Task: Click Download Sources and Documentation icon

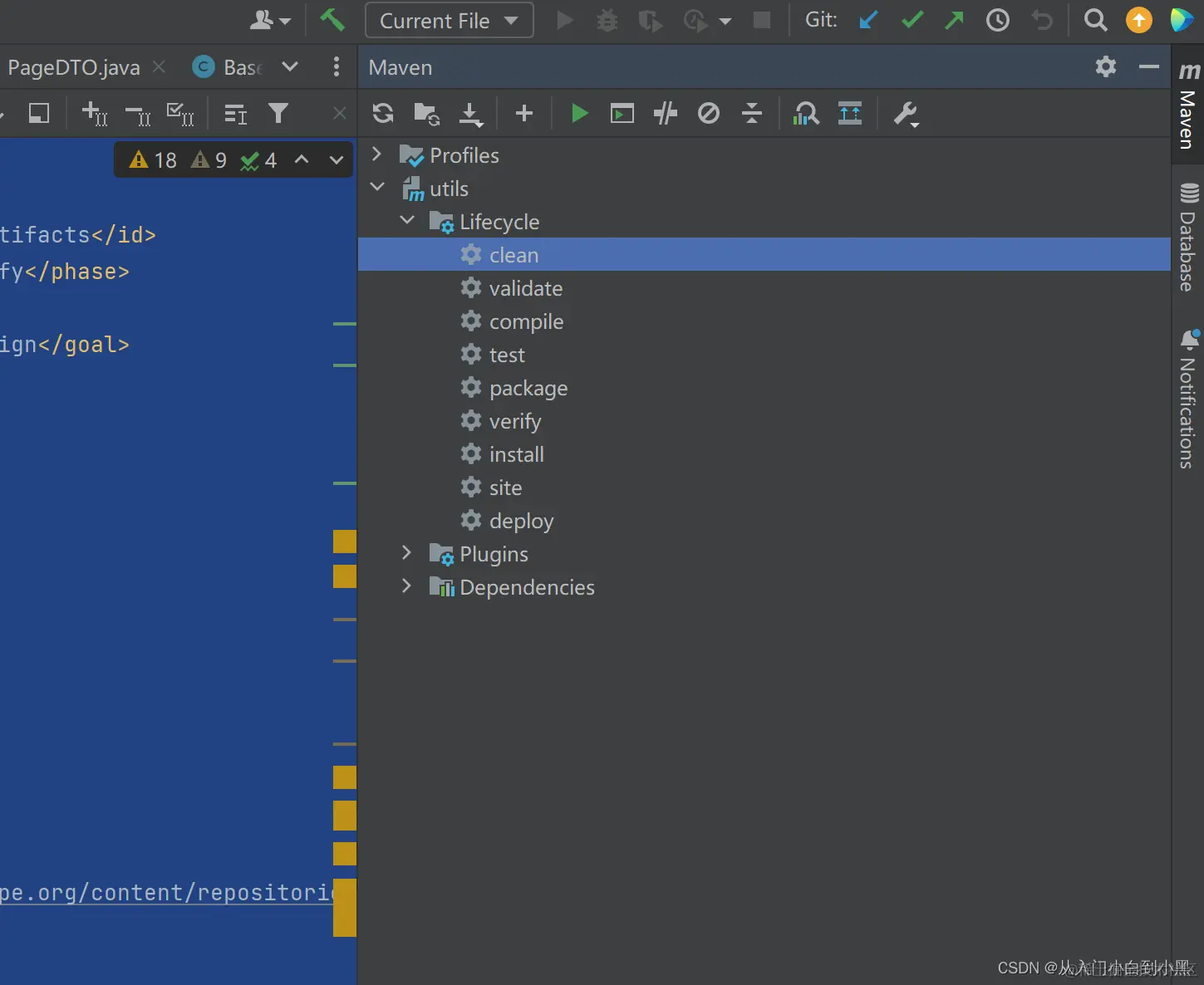Action: pos(470,115)
